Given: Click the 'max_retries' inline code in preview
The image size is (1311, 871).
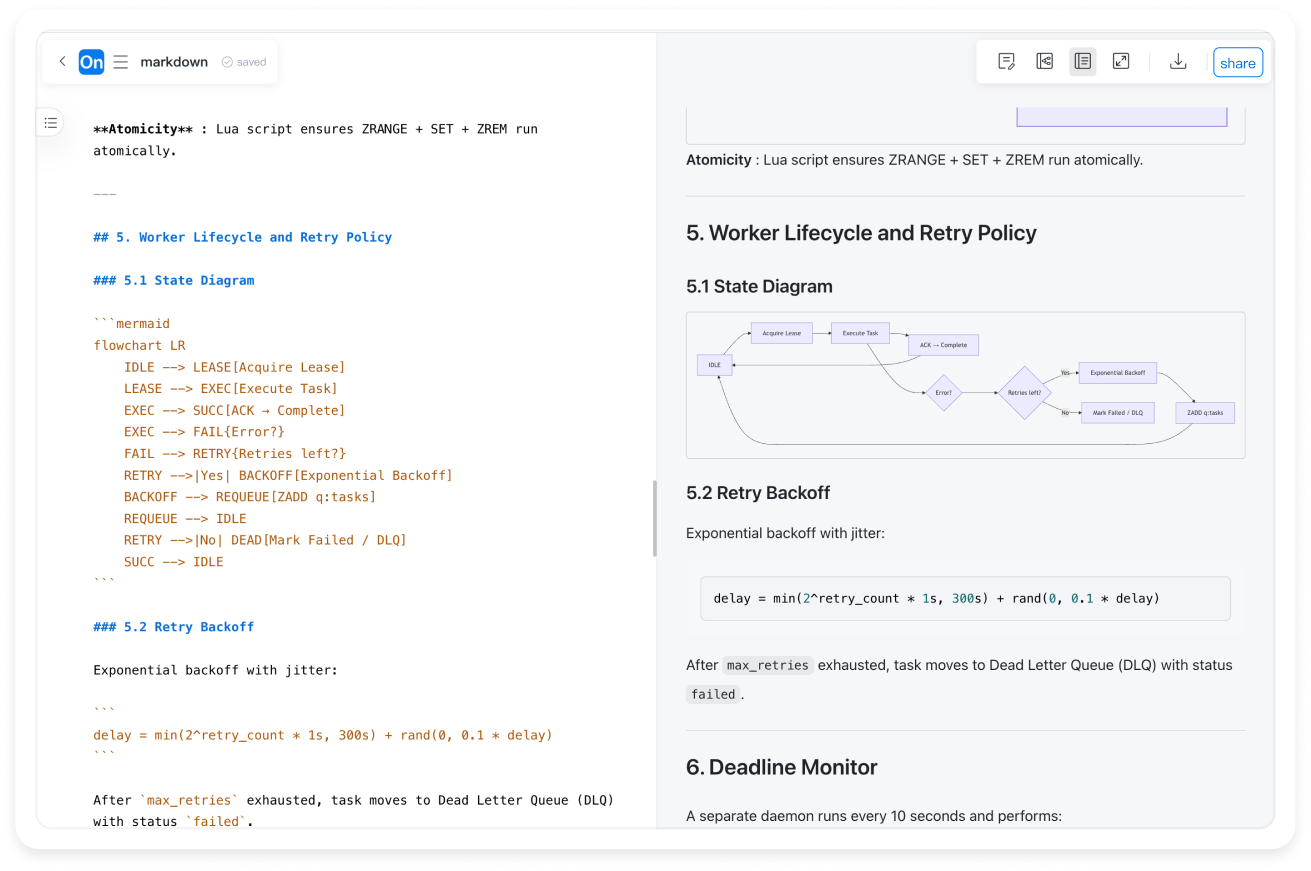Looking at the screenshot, I should pyautogui.click(x=768, y=665).
